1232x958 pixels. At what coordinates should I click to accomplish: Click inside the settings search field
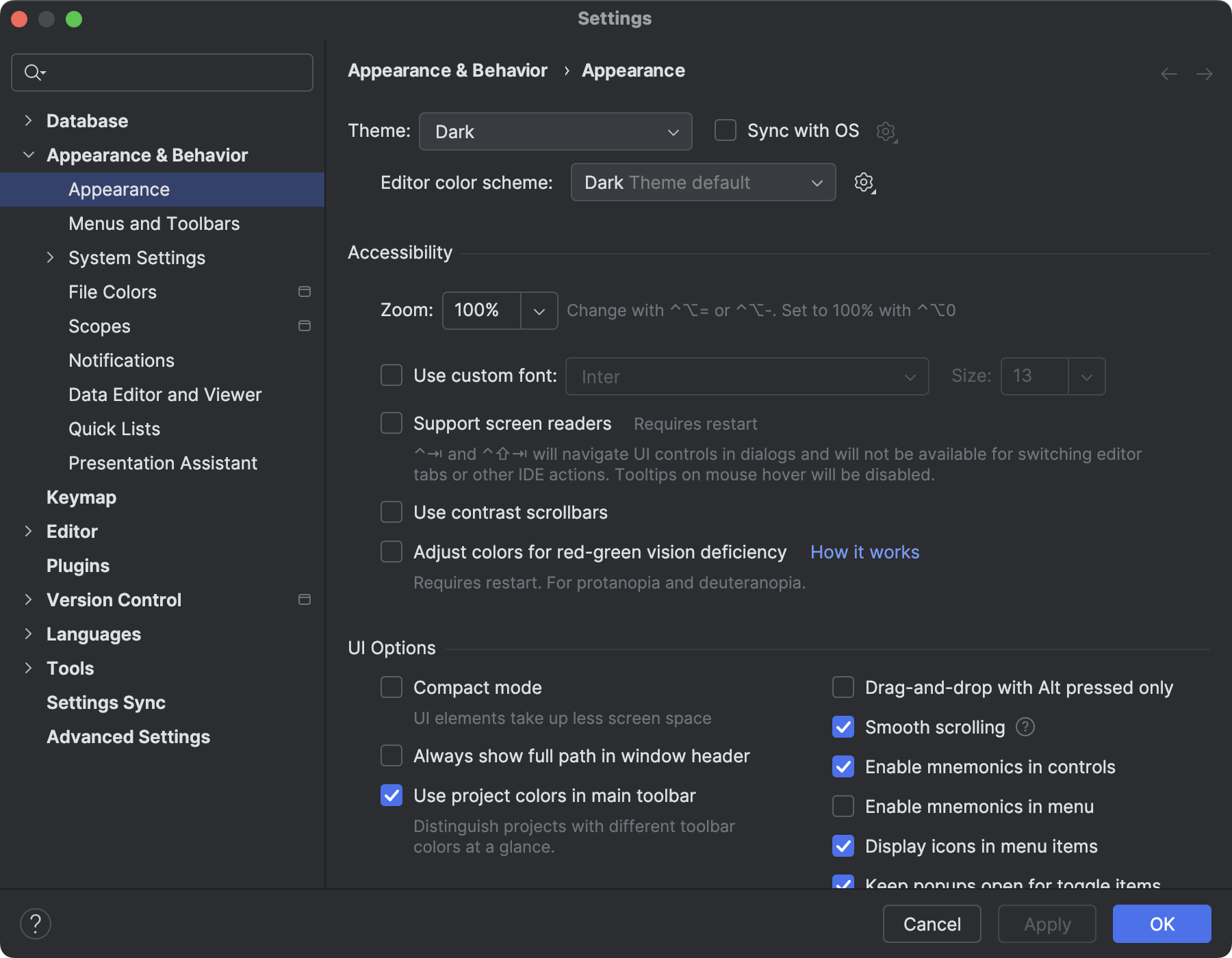(162, 72)
